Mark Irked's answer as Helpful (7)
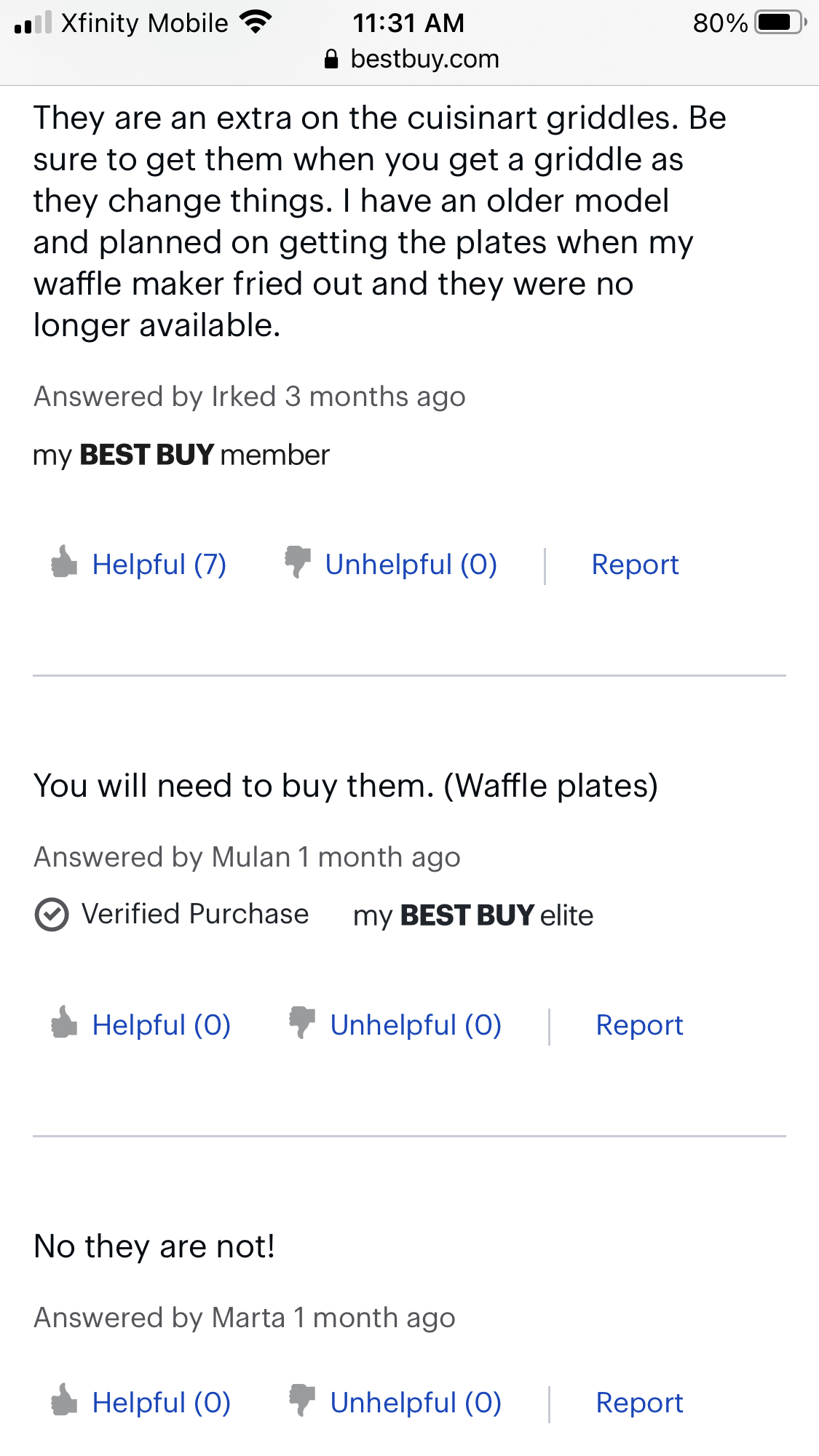 coord(159,565)
